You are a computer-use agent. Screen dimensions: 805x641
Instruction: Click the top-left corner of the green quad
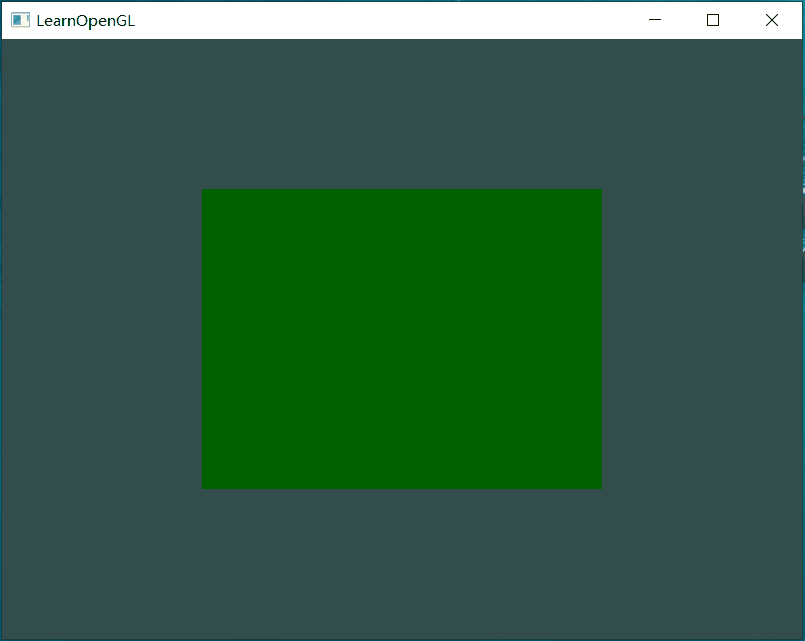204,191
